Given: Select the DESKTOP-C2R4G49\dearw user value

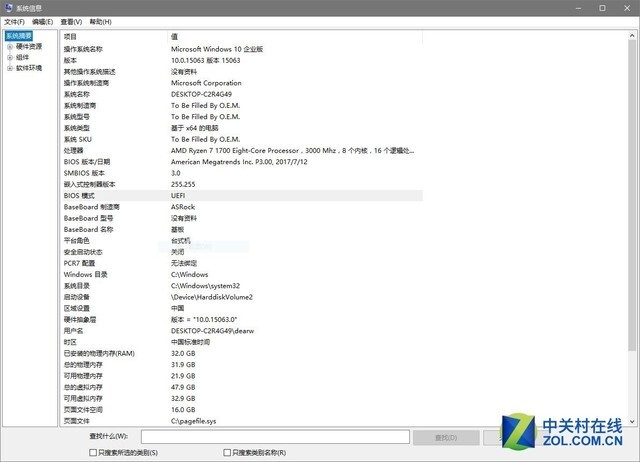Looking at the screenshot, I should [x=212, y=331].
